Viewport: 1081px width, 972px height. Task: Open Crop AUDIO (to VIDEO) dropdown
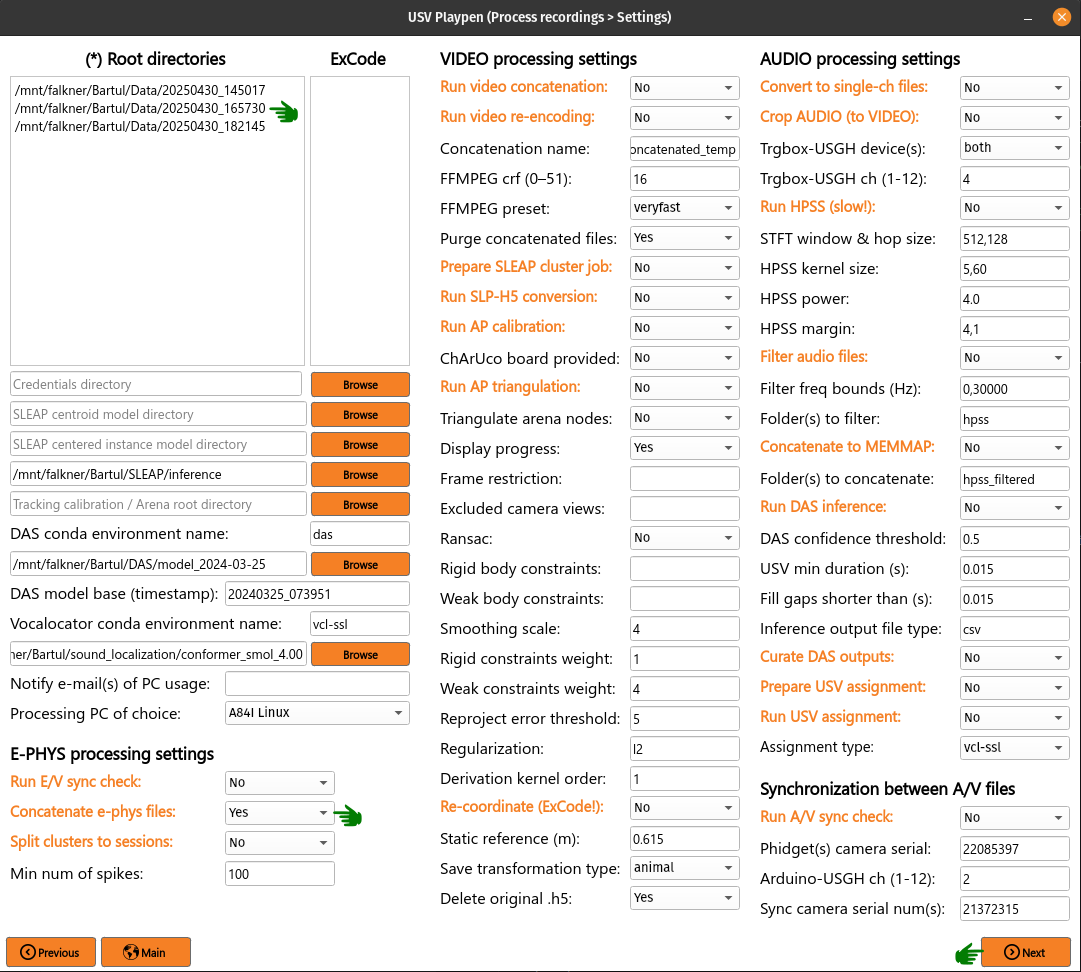[x=1014, y=118]
